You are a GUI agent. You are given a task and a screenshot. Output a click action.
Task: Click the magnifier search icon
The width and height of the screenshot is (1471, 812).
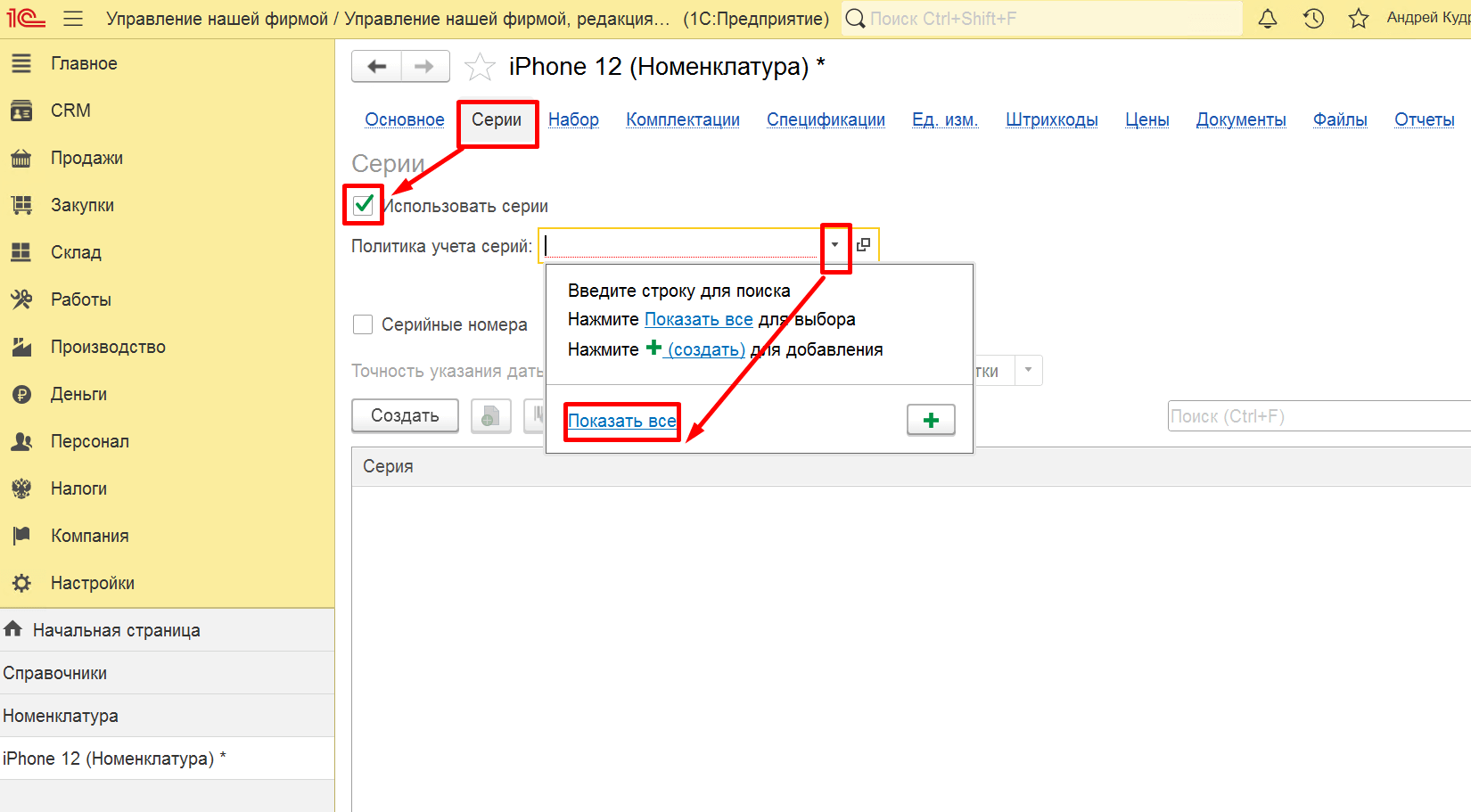[x=855, y=19]
